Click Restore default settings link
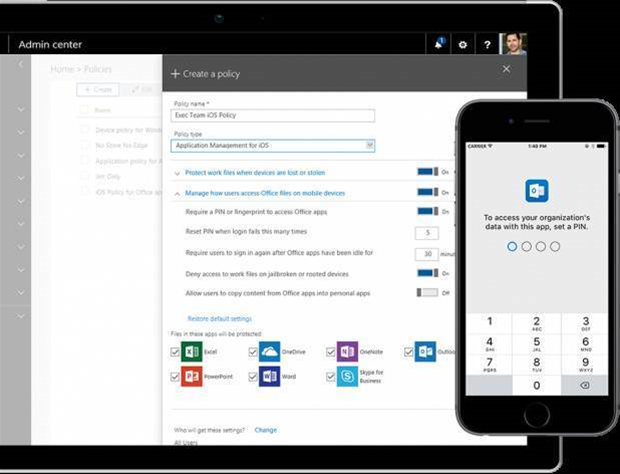This screenshot has height=474, width=620. pyautogui.click(x=219, y=319)
